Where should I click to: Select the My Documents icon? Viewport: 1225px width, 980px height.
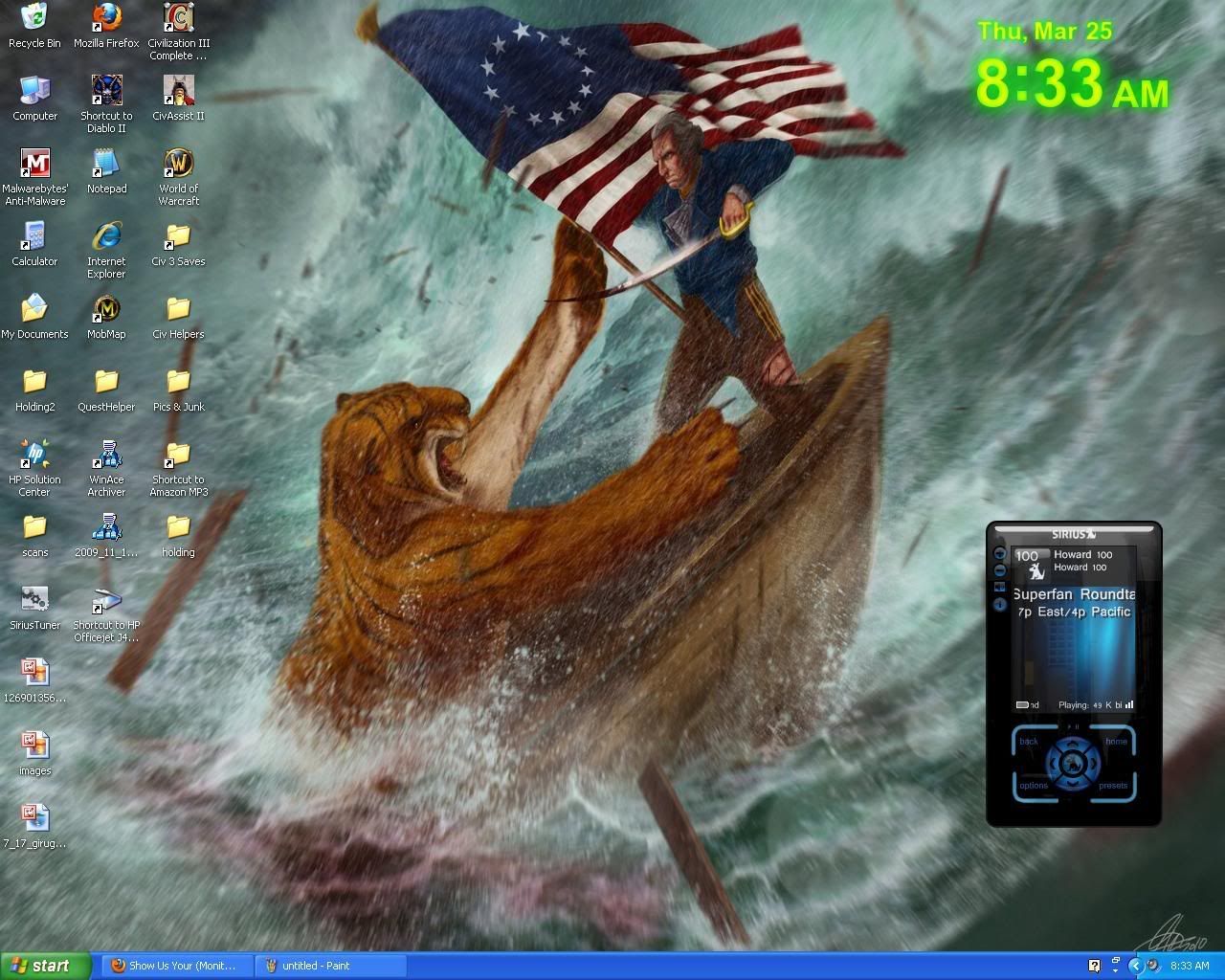[34, 317]
